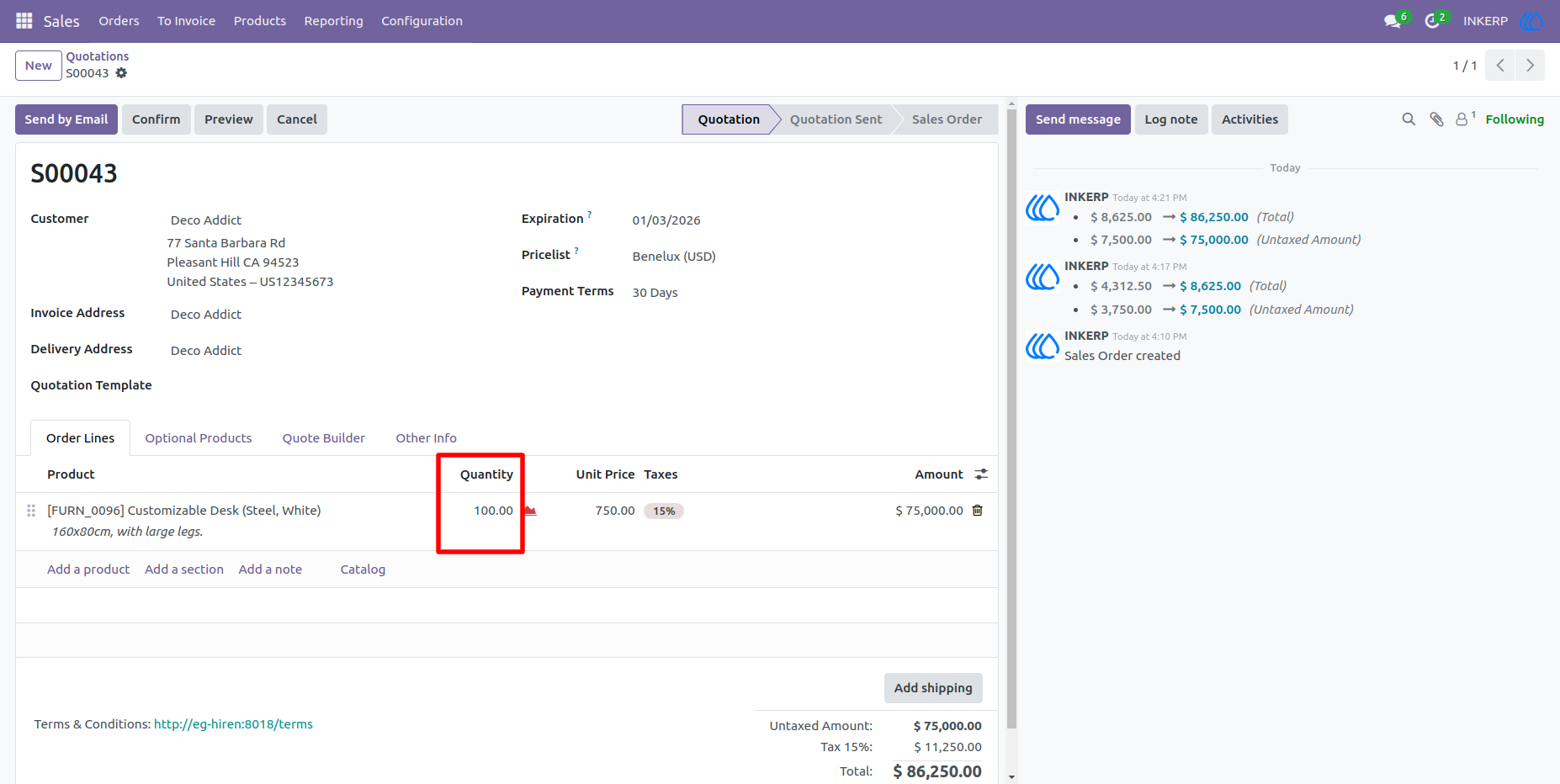This screenshot has width=1560, height=784.
Task: Open the Orders menu
Action: pyautogui.click(x=119, y=21)
